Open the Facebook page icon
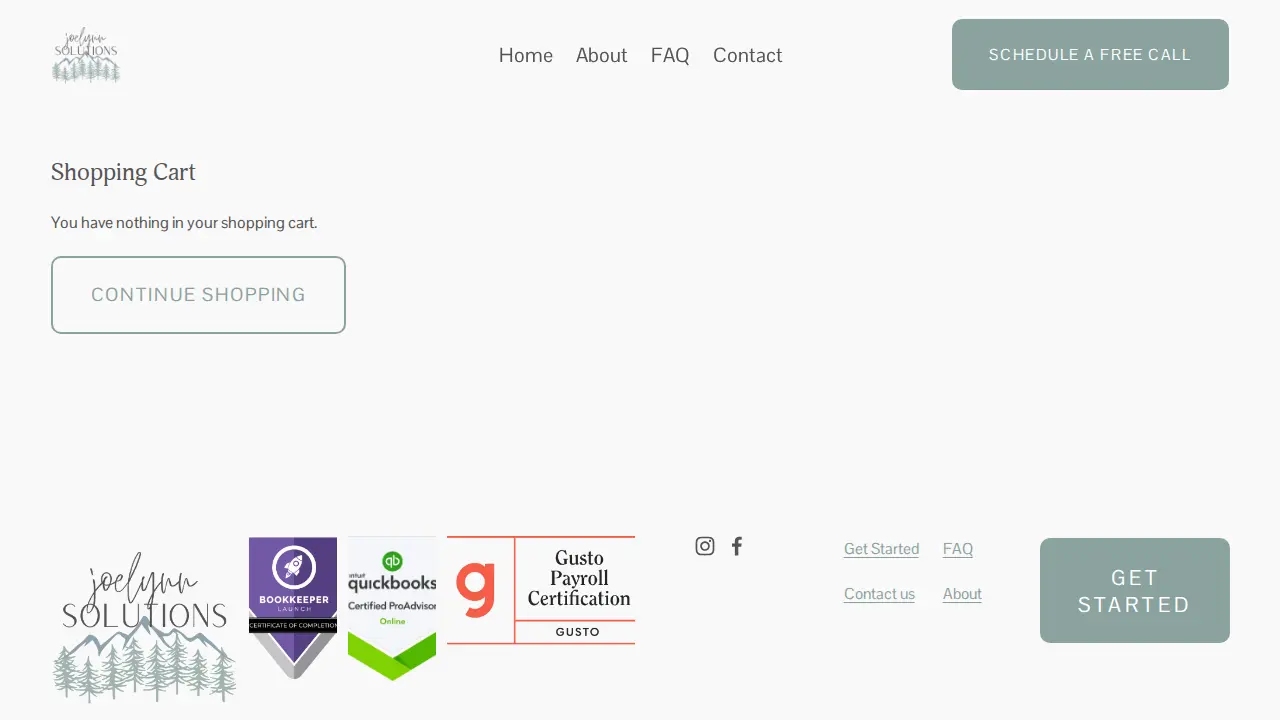The width and height of the screenshot is (1280, 720). coord(737,546)
